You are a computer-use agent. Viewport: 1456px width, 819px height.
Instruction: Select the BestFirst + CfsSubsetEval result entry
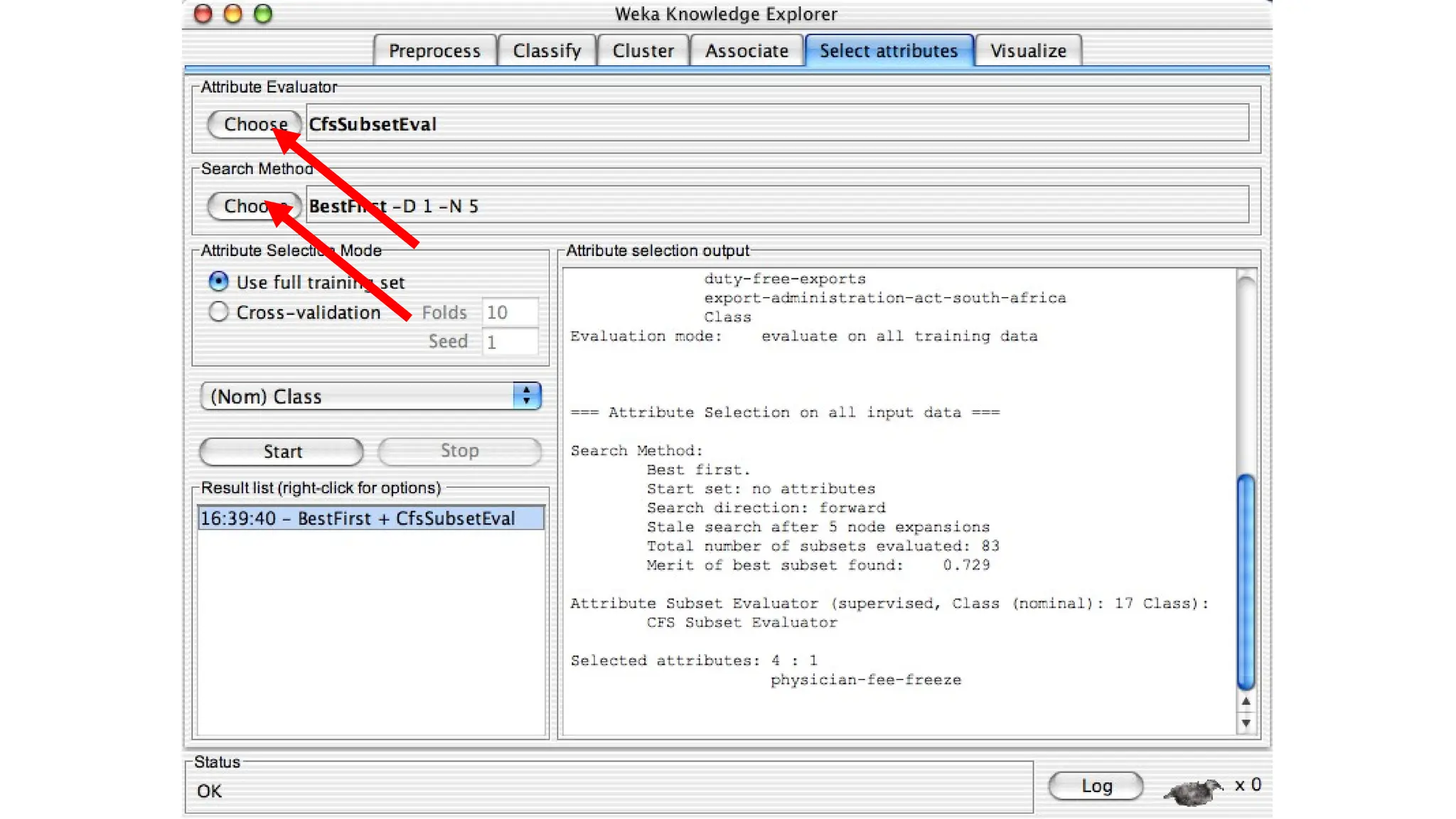370,518
